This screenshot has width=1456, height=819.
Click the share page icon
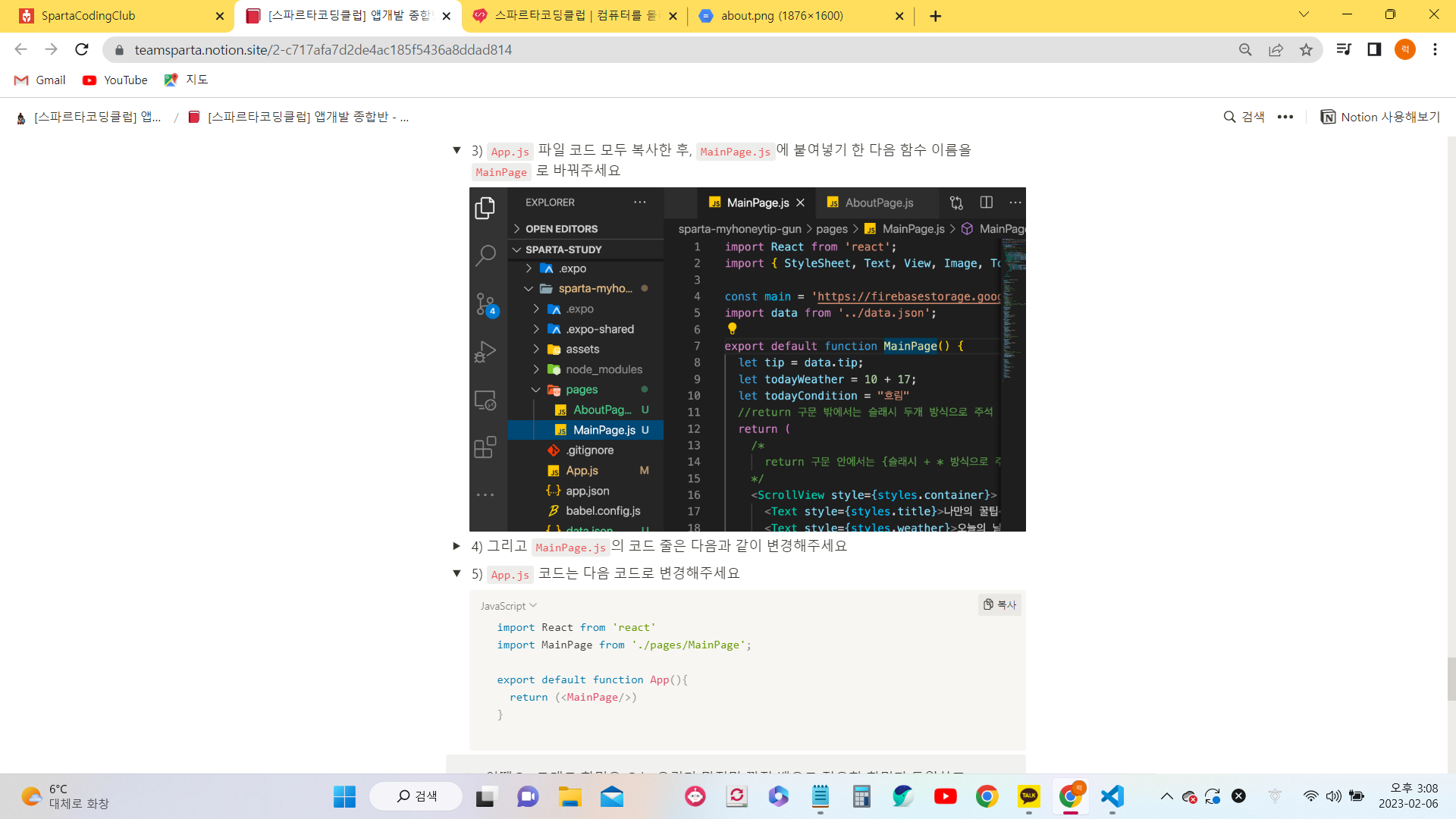point(1276,49)
